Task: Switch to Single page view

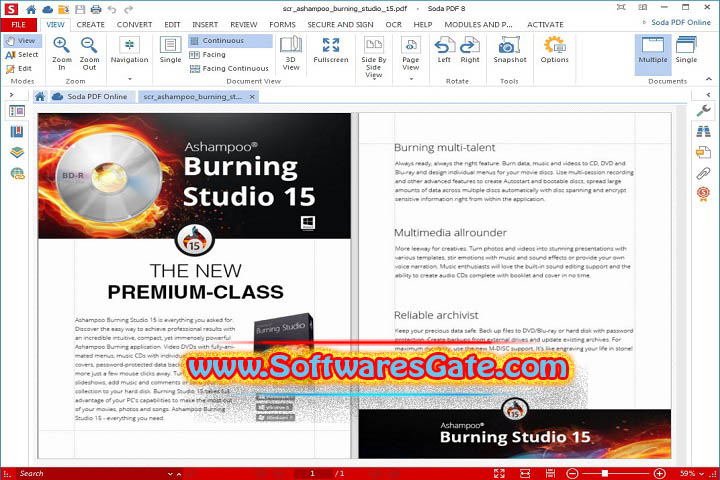Action: [x=170, y=50]
